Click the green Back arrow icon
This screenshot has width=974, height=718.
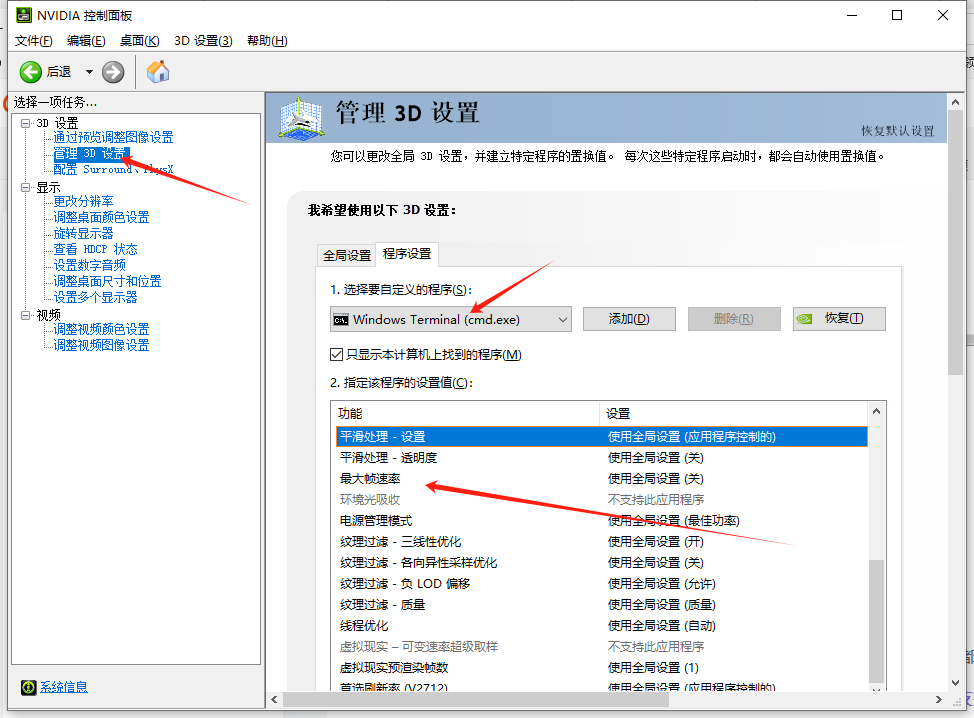30,72
